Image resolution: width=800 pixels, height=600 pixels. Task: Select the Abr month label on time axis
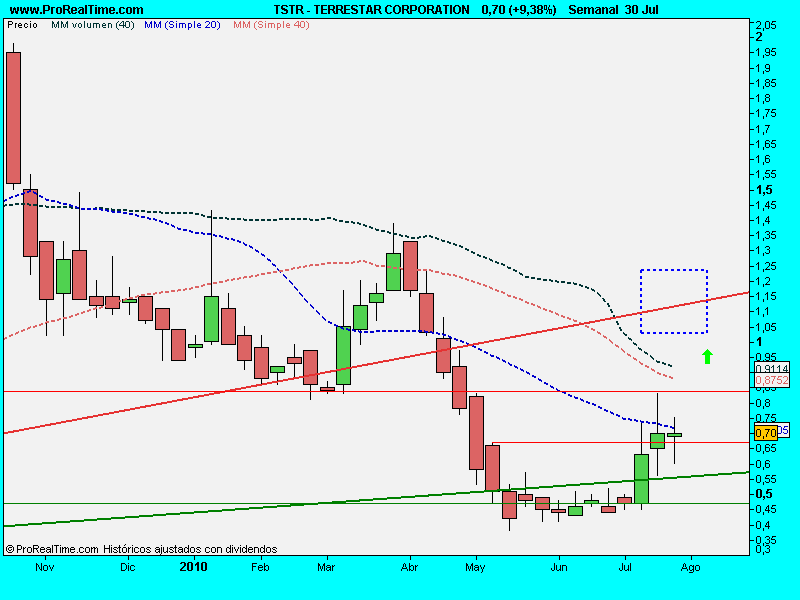coord(409,567)
